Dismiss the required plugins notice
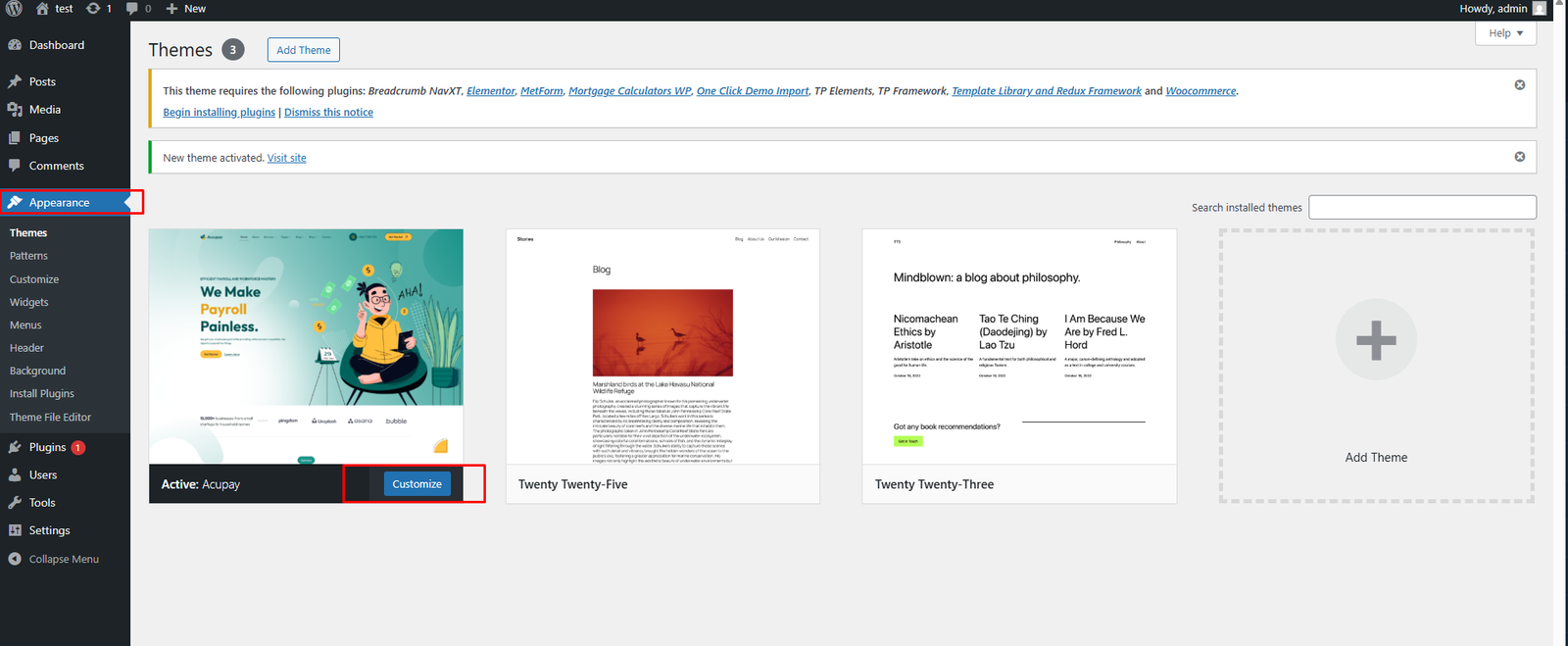The height and width of the screenshot is (646, 1568). click(x=1519, y=85)
